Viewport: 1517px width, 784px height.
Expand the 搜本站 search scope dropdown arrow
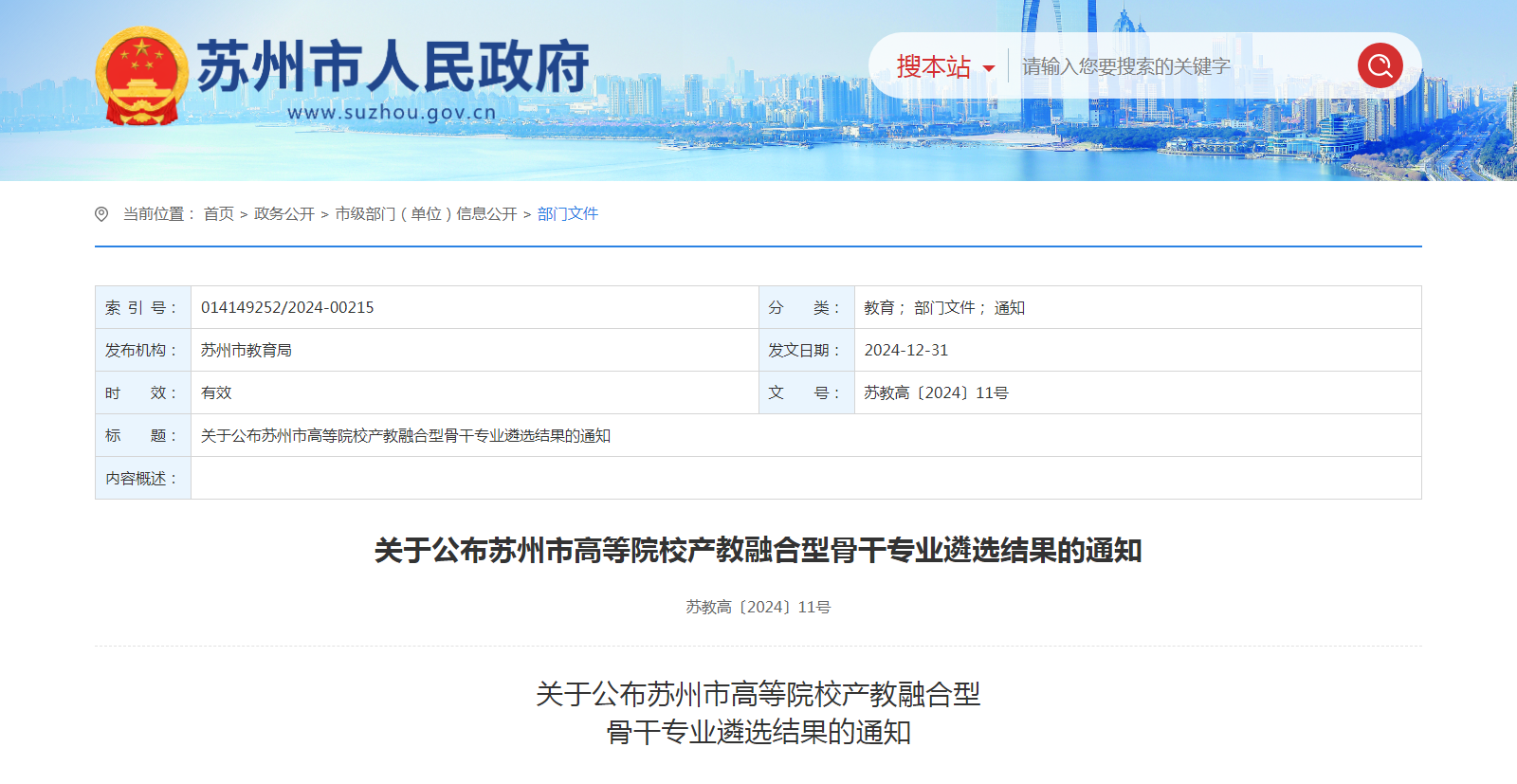click(x=989, y=68)
